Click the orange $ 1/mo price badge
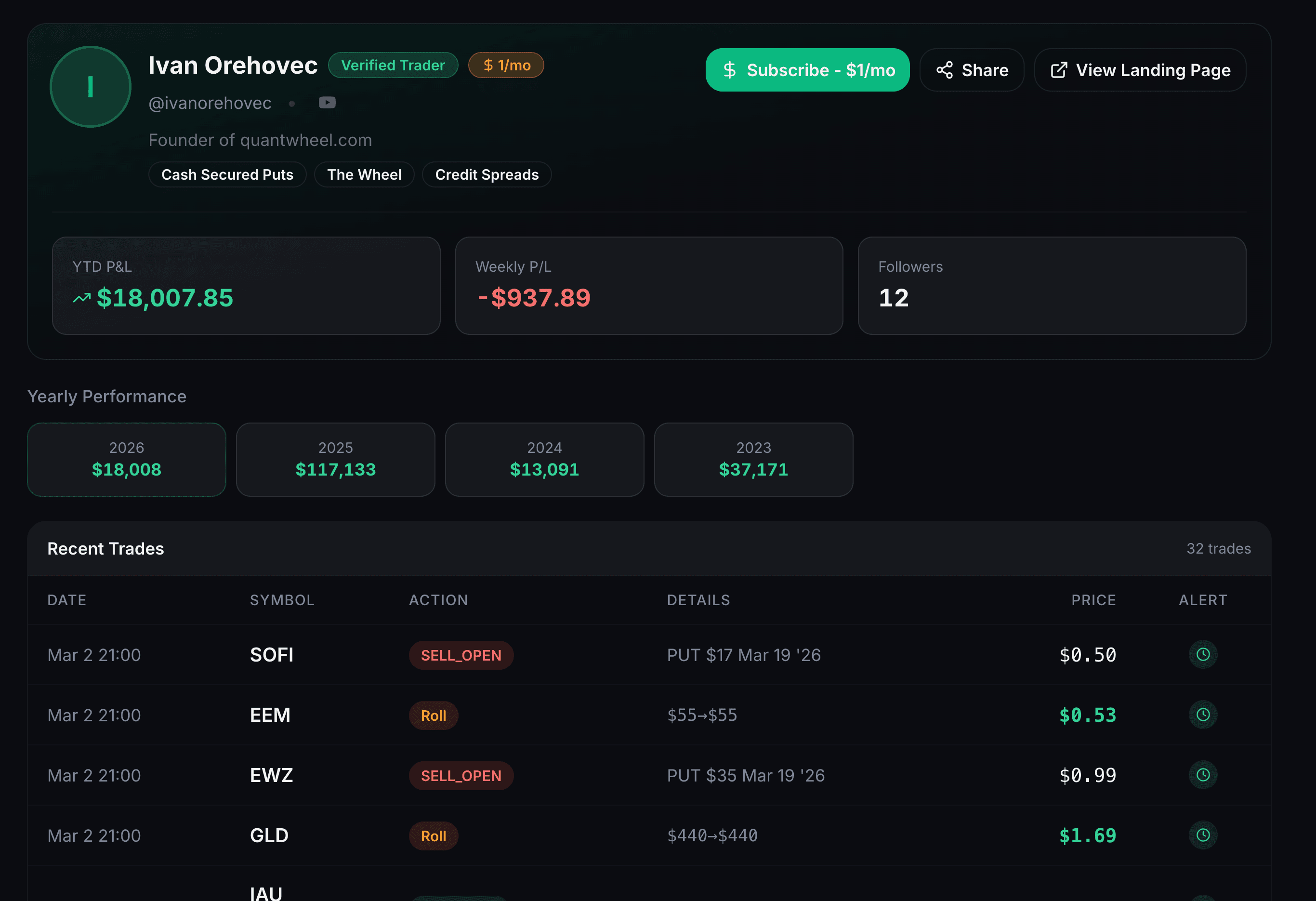 tap(506, 65)
